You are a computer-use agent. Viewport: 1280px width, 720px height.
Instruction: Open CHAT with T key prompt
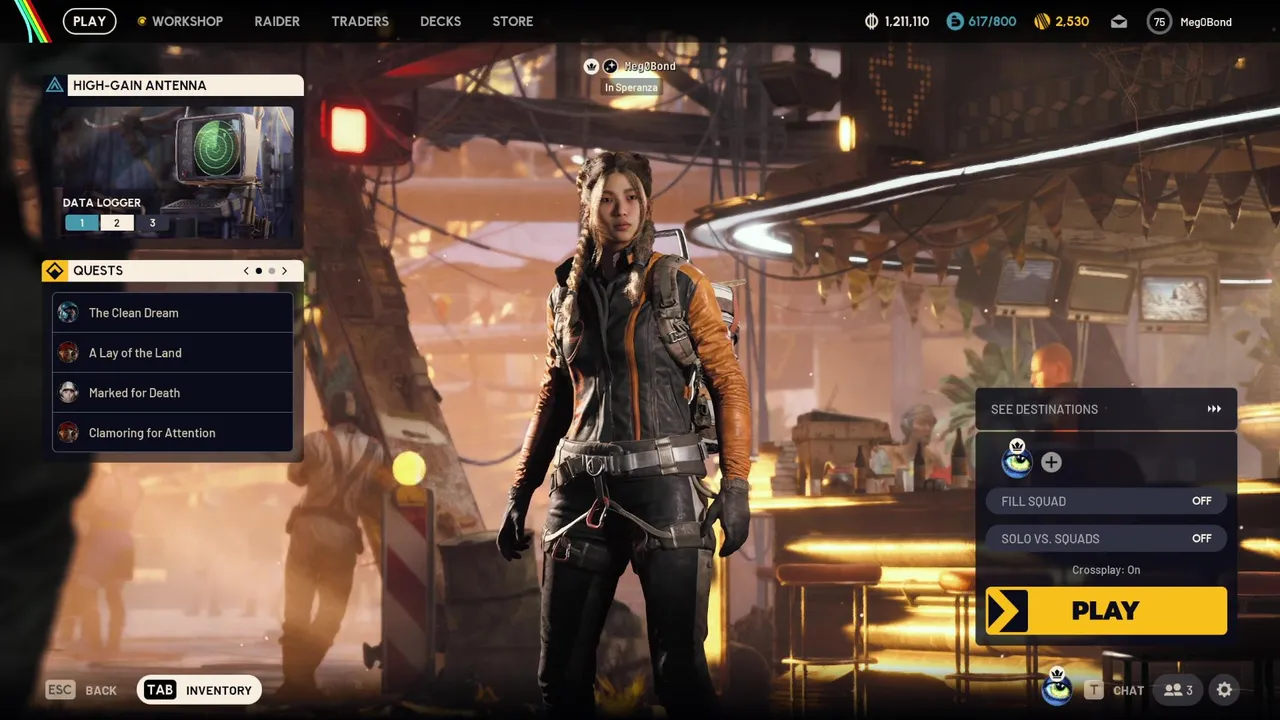point(1114,690)
